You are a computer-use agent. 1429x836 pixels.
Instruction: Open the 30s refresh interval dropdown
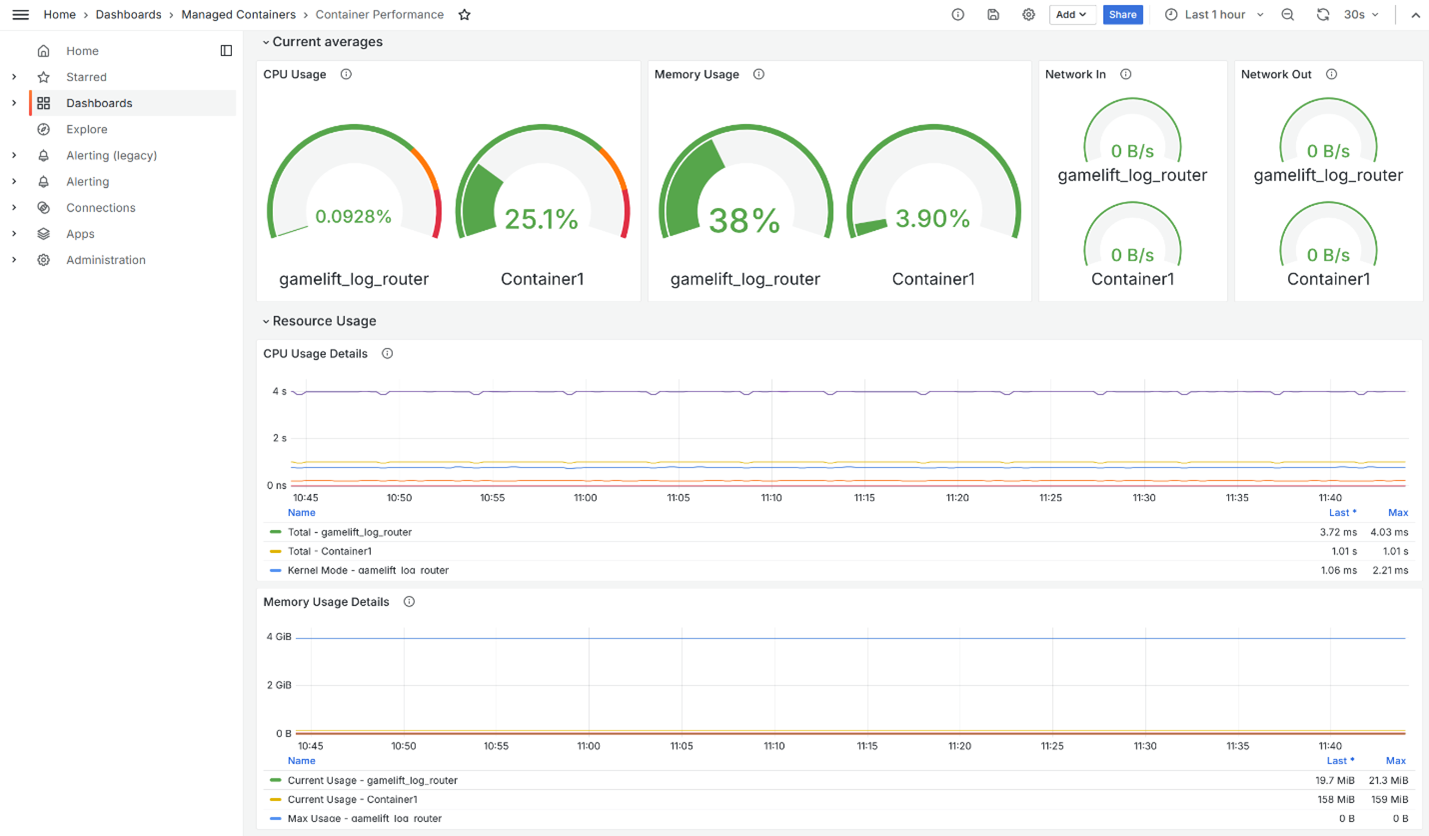[1359, 14]
